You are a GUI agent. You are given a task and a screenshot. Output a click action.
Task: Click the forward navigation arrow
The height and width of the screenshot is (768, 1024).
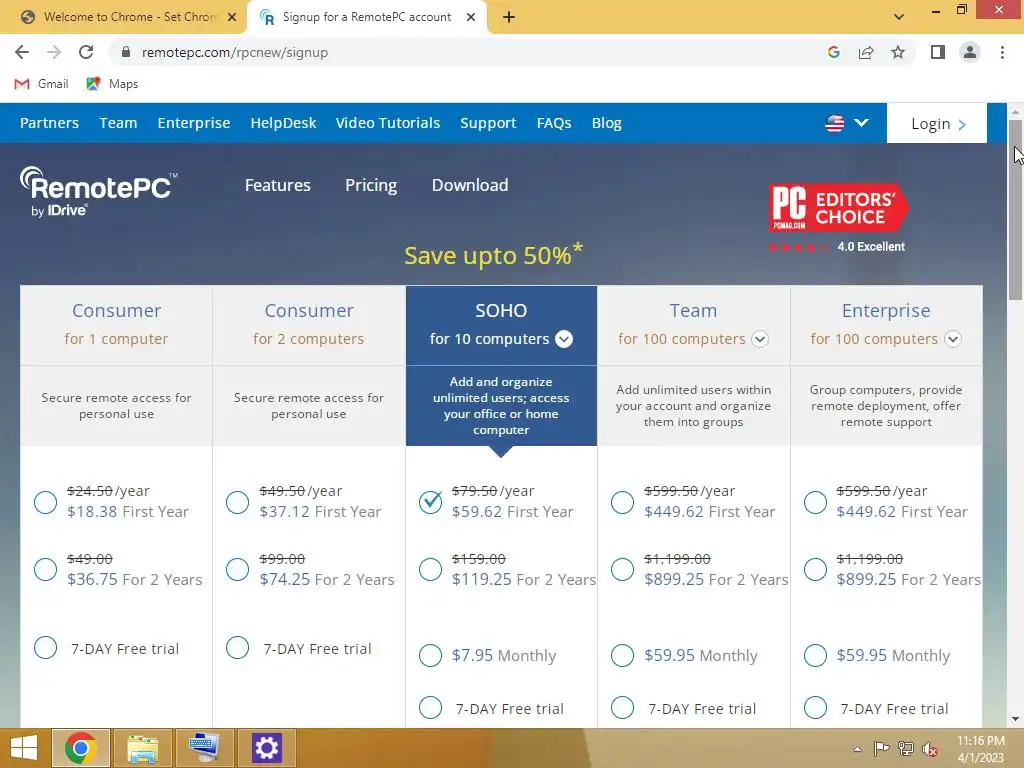pos(54,52)
